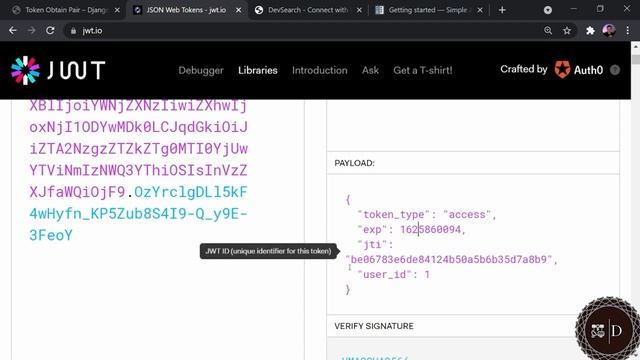Click the tab search circle button
This screenshot has width=640, height=360.
pos(548,10)
